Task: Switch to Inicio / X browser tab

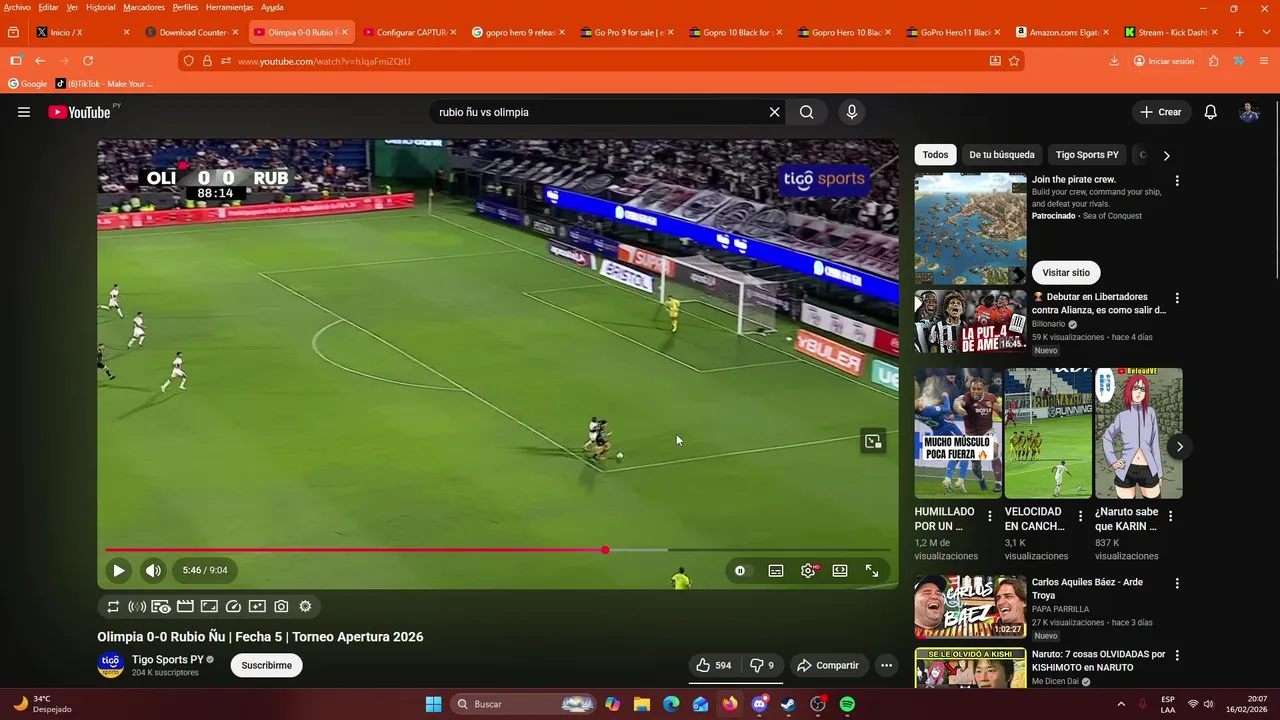Action: click(82, 32)
